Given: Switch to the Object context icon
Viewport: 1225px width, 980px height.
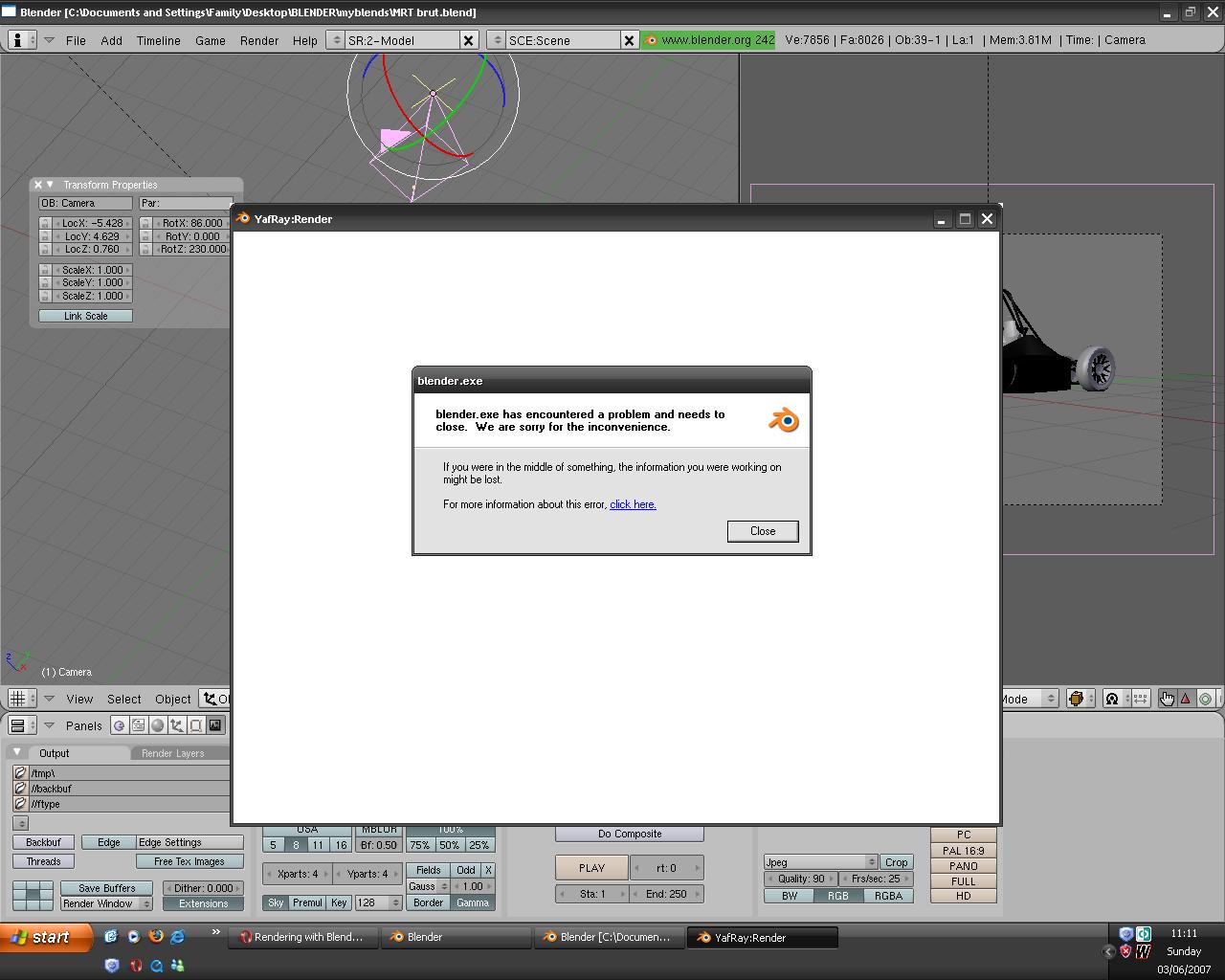Looking at the screenshot, I should [x=176, y=725].
